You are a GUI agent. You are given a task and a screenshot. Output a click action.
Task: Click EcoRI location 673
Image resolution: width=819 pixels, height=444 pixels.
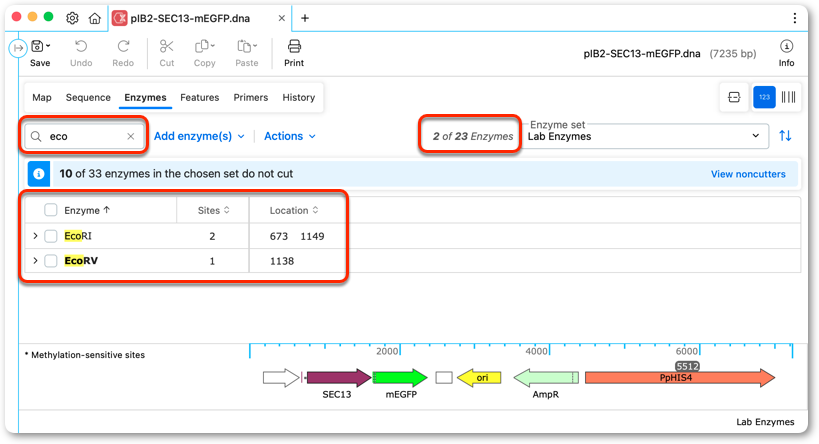279,236
